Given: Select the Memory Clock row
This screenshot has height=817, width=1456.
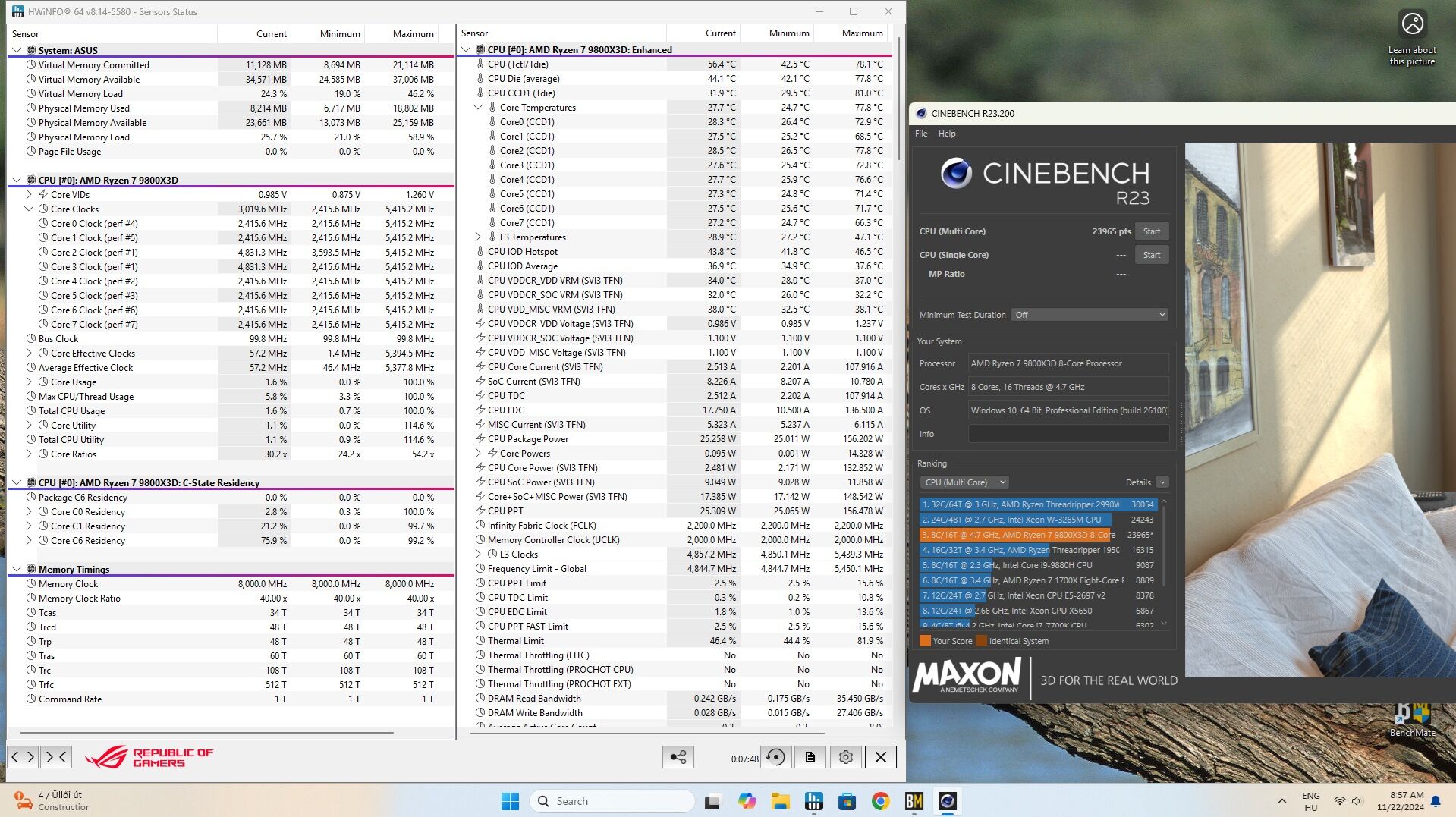Looking at the screenshot, I should [231, 584].
